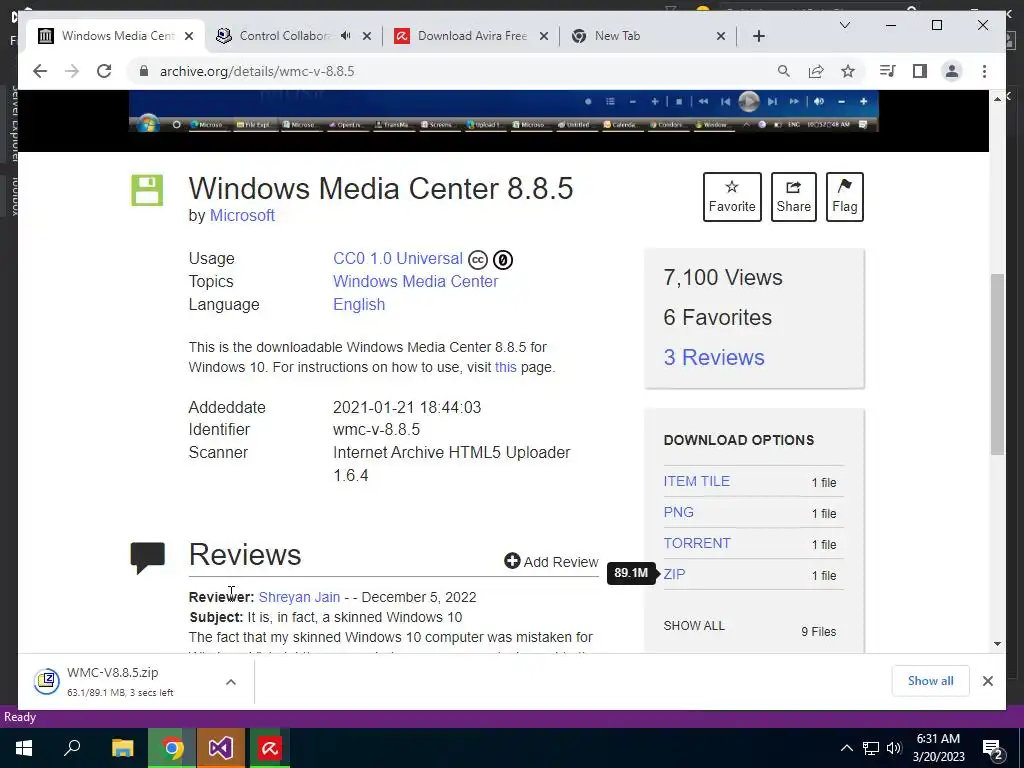Download the TORRENT file
This screenshot has height=768, width=1024.
click(x=697, y=543)
